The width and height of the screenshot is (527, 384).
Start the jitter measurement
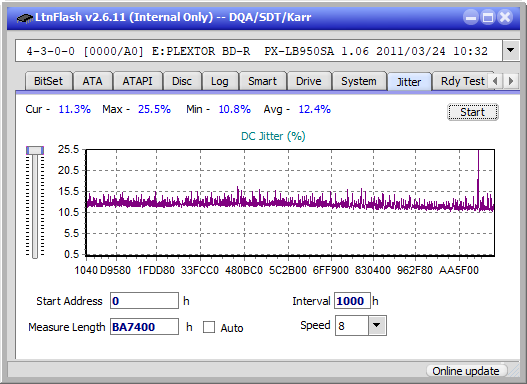[x=473, y=112]
